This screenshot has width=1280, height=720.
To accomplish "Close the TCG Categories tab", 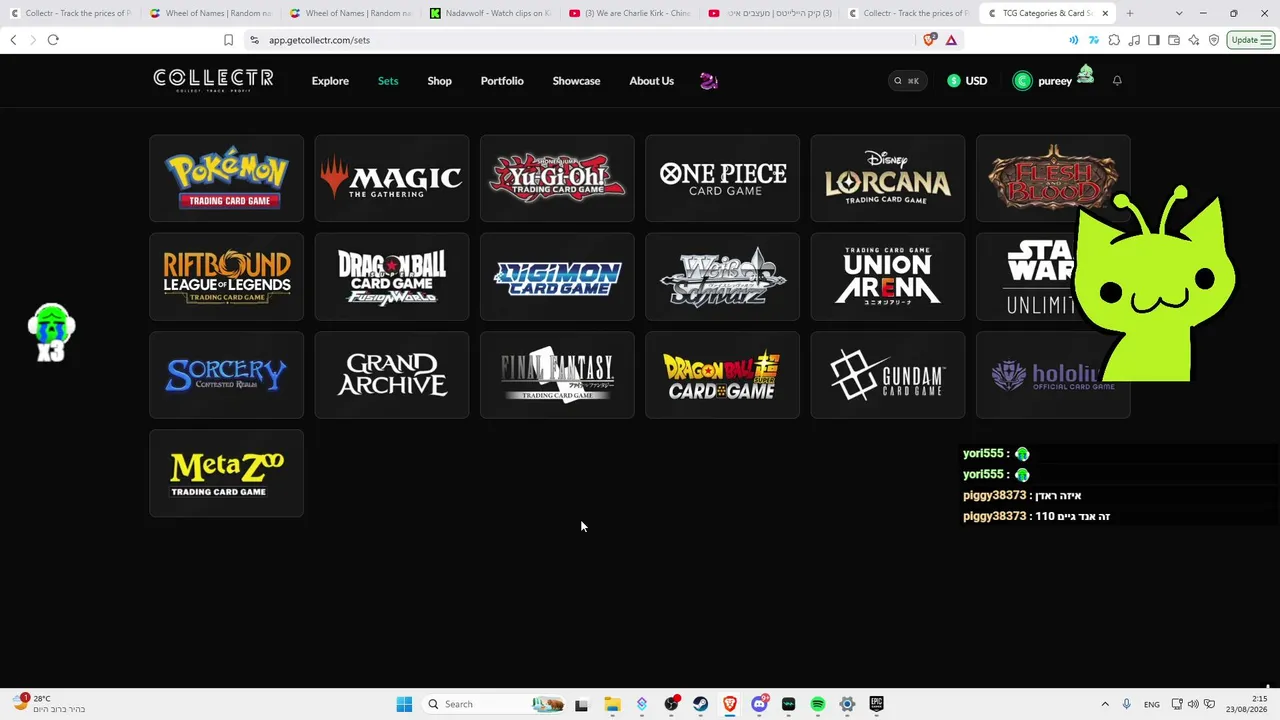I will pos(1105,13).
